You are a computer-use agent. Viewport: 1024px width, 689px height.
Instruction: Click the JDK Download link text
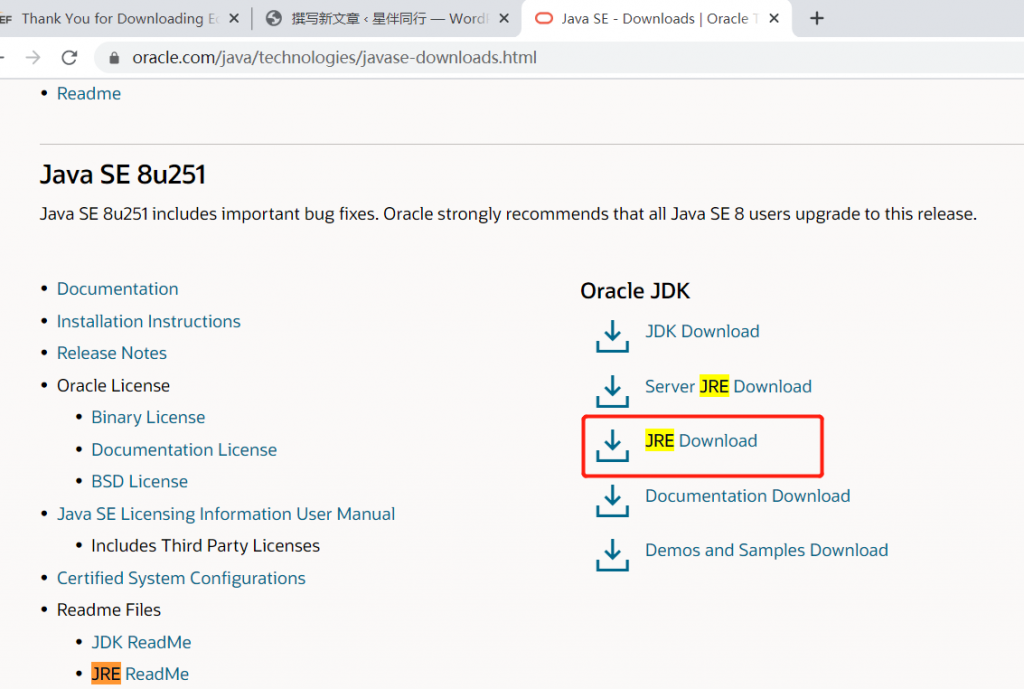702,331
